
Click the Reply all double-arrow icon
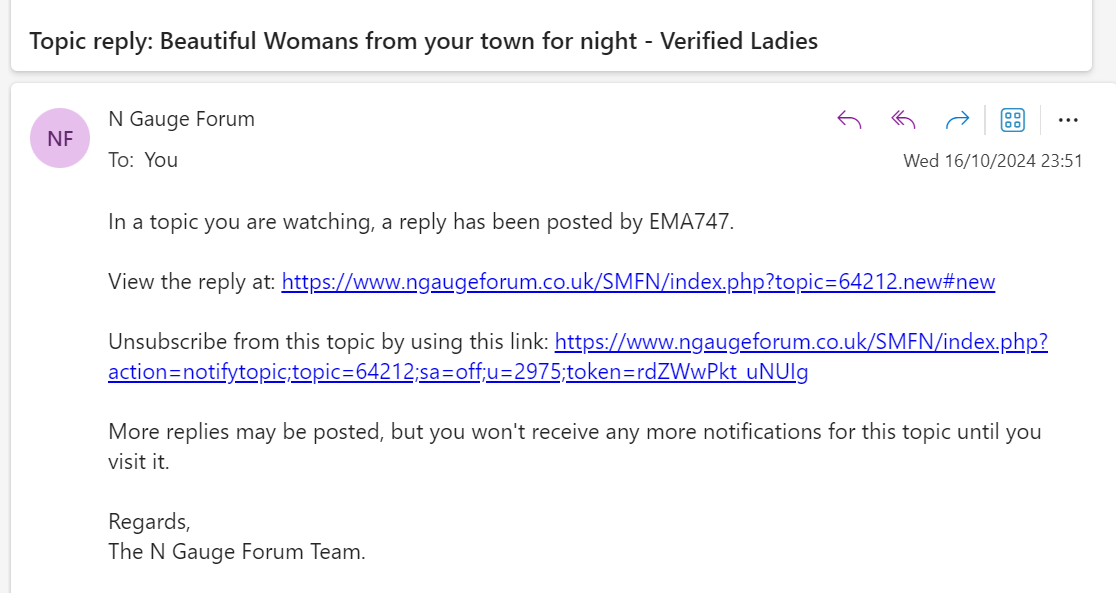pos(903,120)
